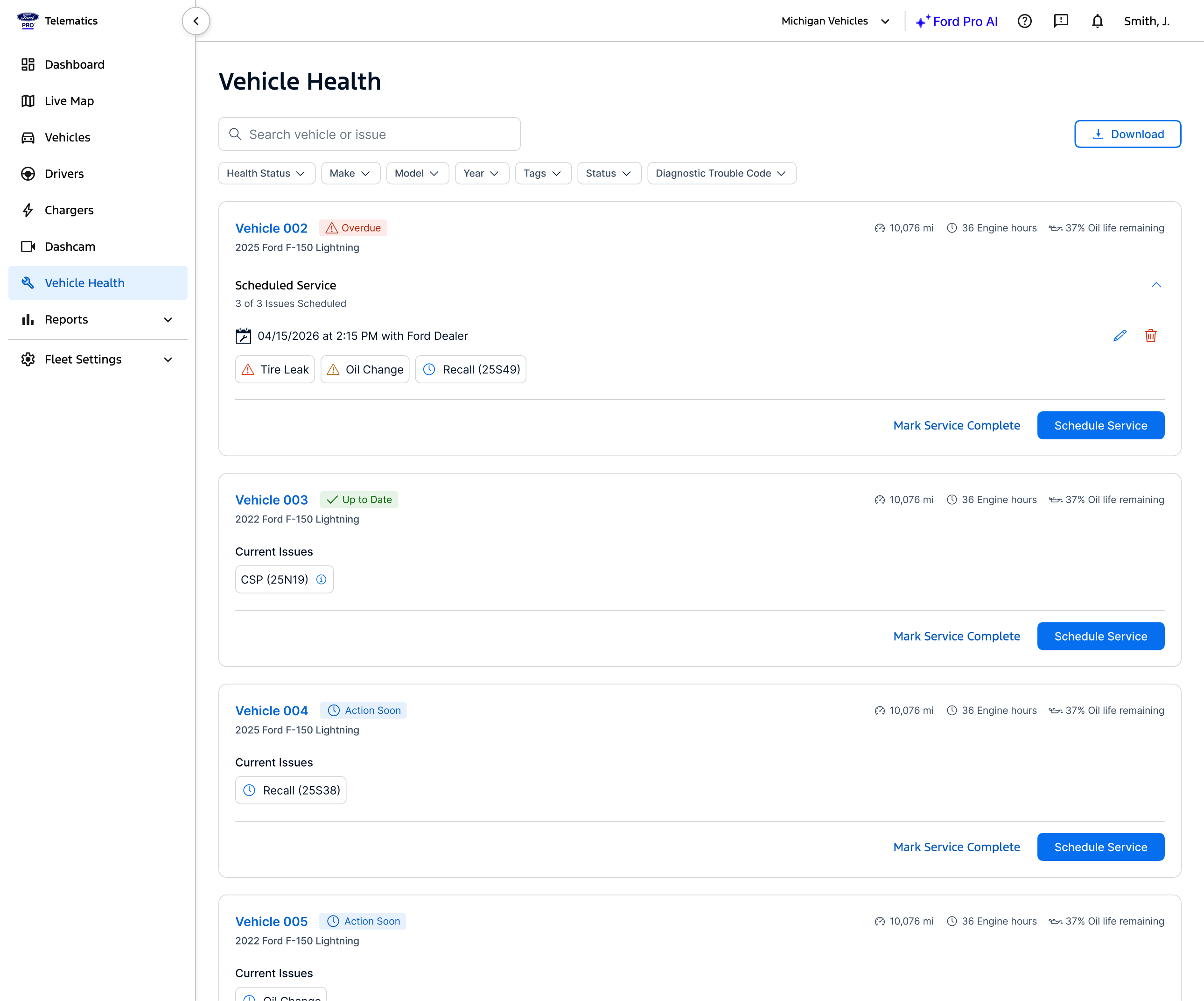Open Dashcam page from sidebar

70,247
